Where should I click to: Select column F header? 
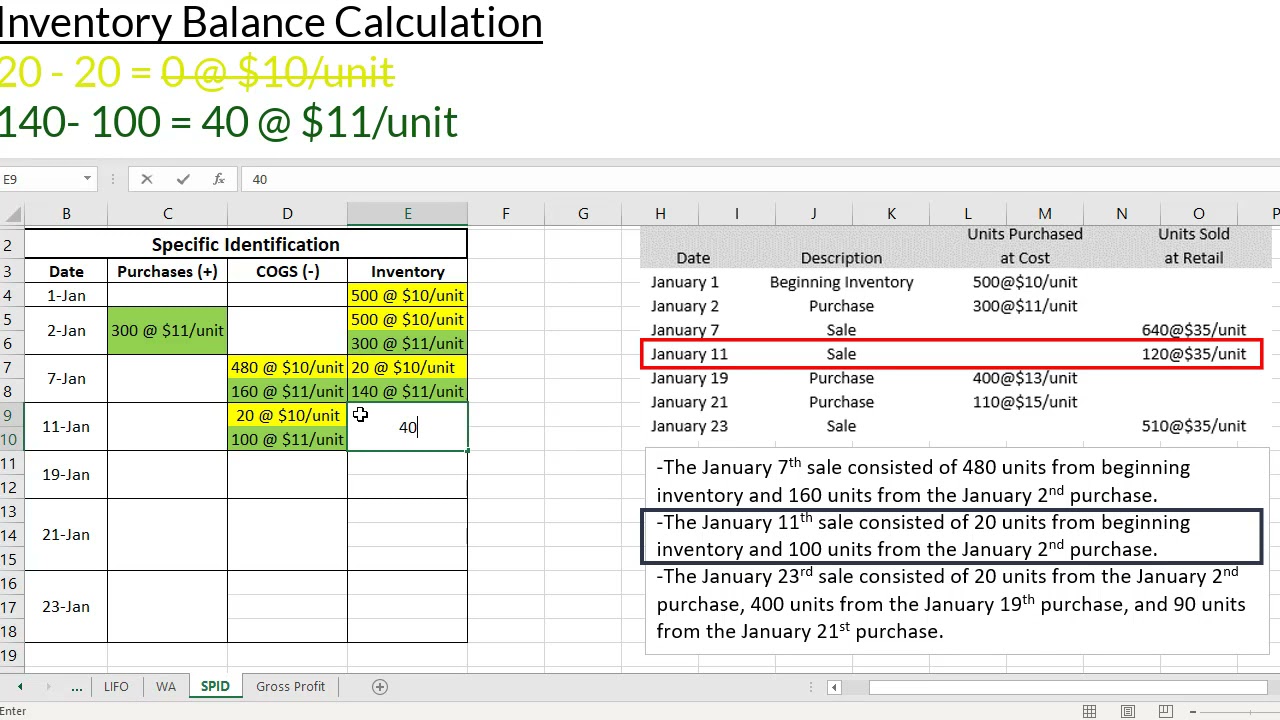tap(505, 213)
